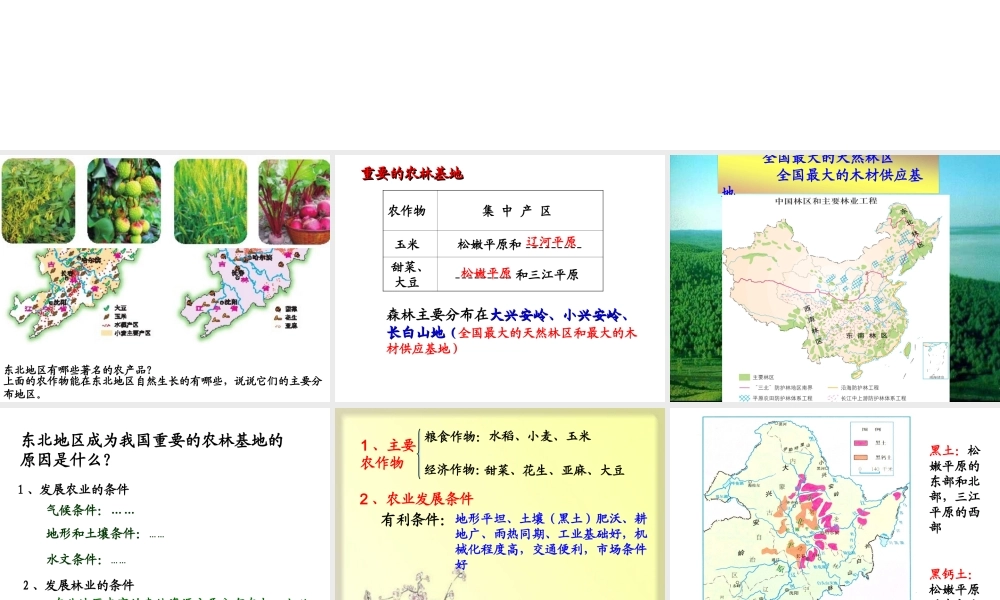Open the 中国林区和主要林业工程 map slide
Screen dimensions: 1000x600
pos(835,278)
